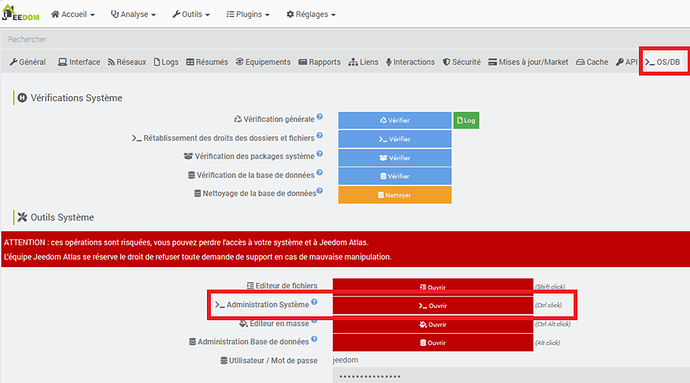Click the terminal icon beside Rétablissement des droits
This screenshot has height=383, width=690.
tap(136, 138)
